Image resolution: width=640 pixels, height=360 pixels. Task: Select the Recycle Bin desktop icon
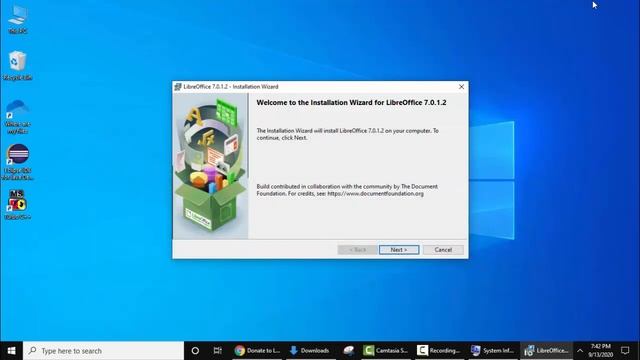point(18,65)
